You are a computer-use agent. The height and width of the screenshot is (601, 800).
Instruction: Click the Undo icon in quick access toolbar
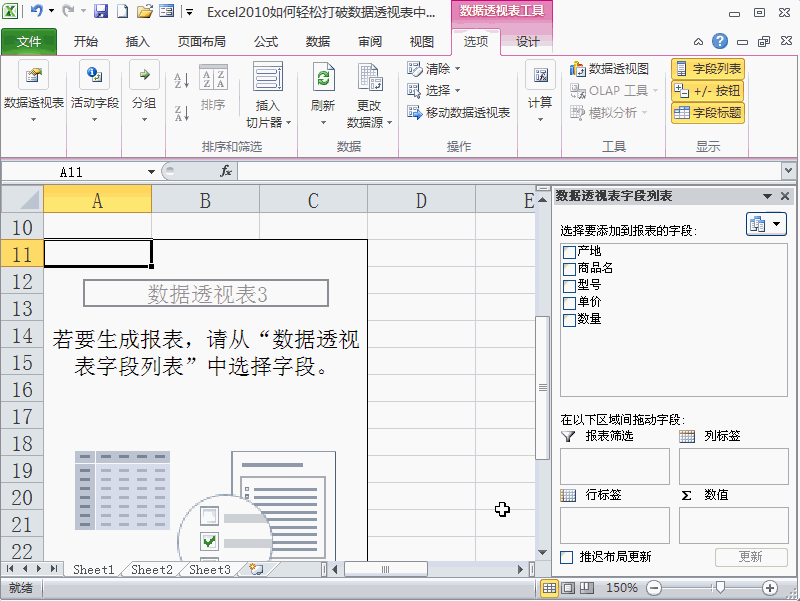(37, 11)
